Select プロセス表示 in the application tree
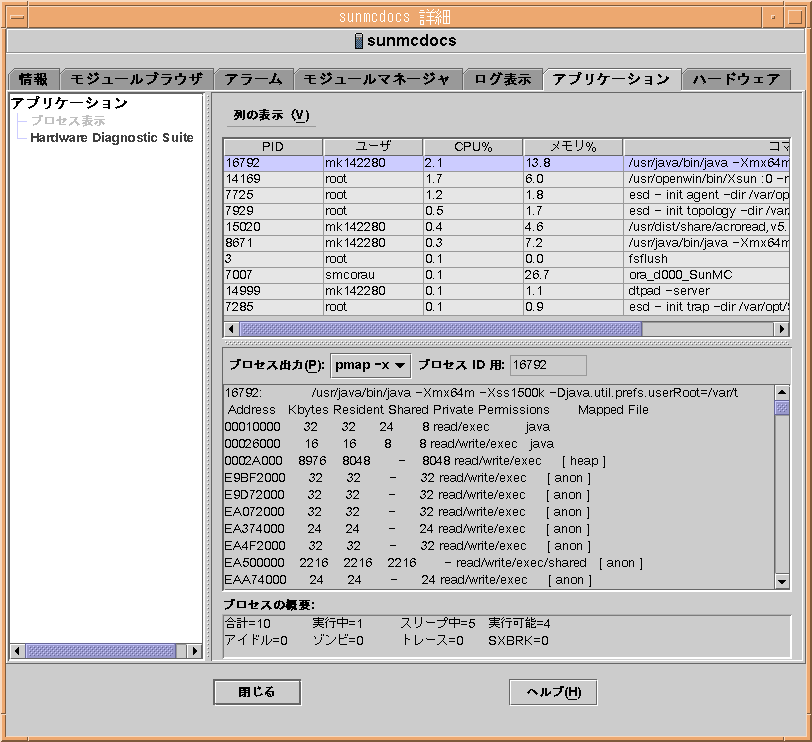Screen dimensions: 812x742 click(x=68, y=121)
